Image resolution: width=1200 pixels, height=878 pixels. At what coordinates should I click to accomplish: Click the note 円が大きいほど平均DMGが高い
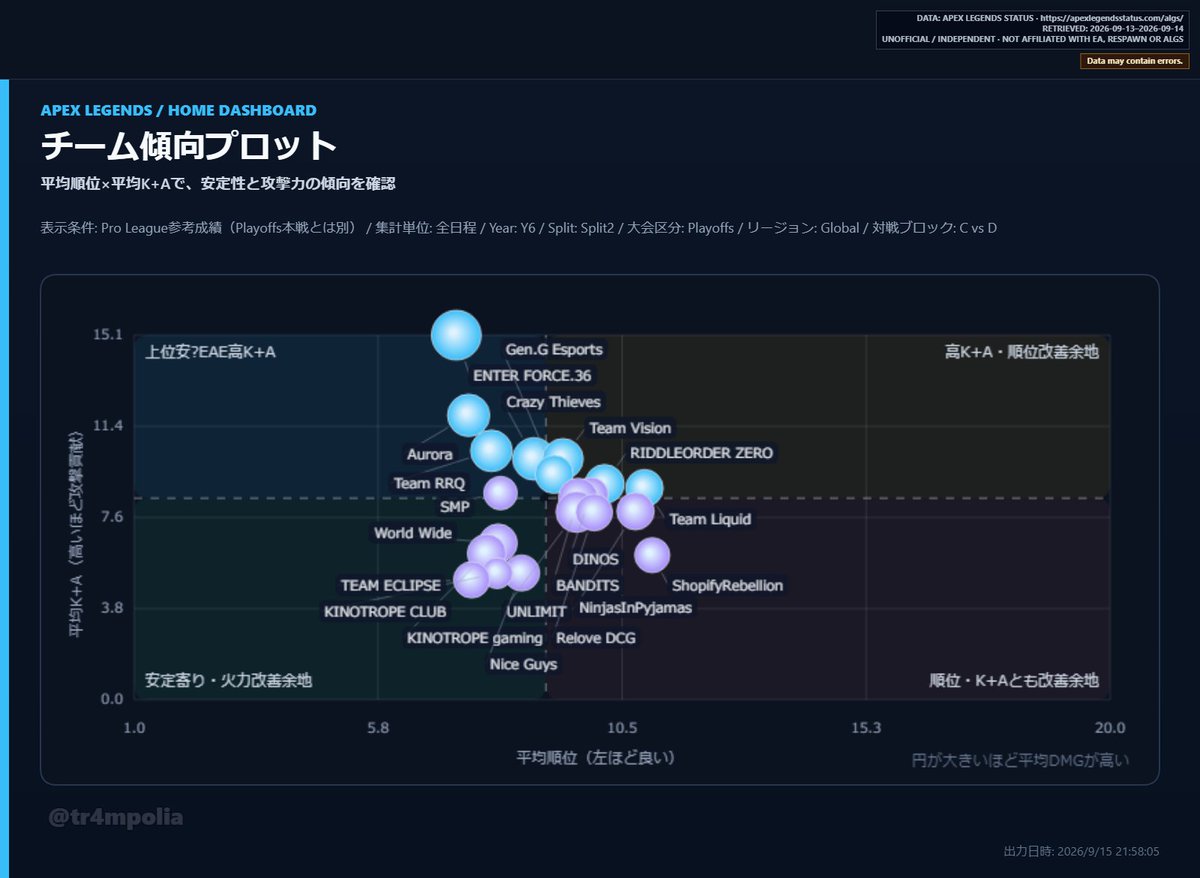[1021, 760]
